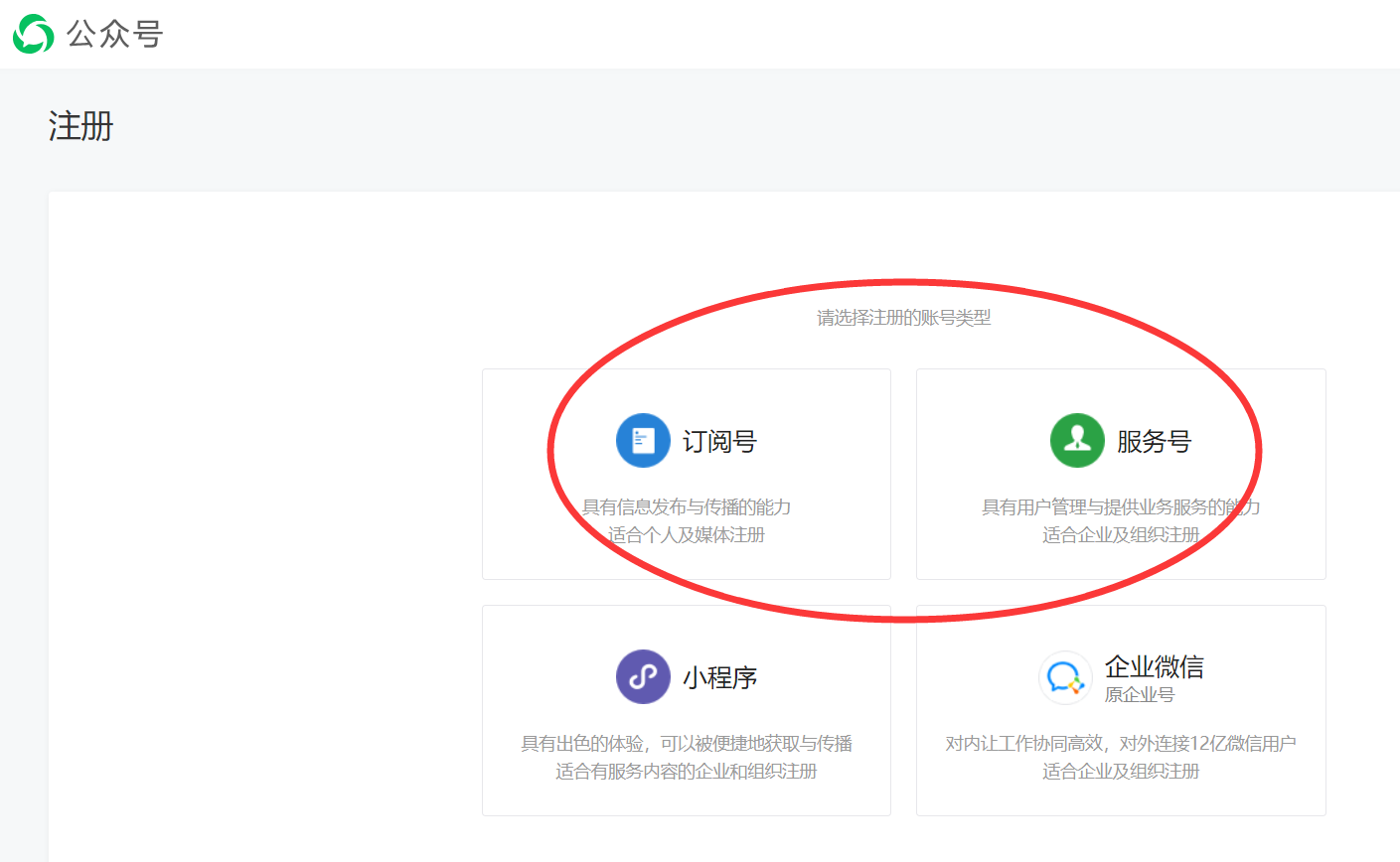
Task: Open the 服务号 registration card
Action: [1120, 474]
